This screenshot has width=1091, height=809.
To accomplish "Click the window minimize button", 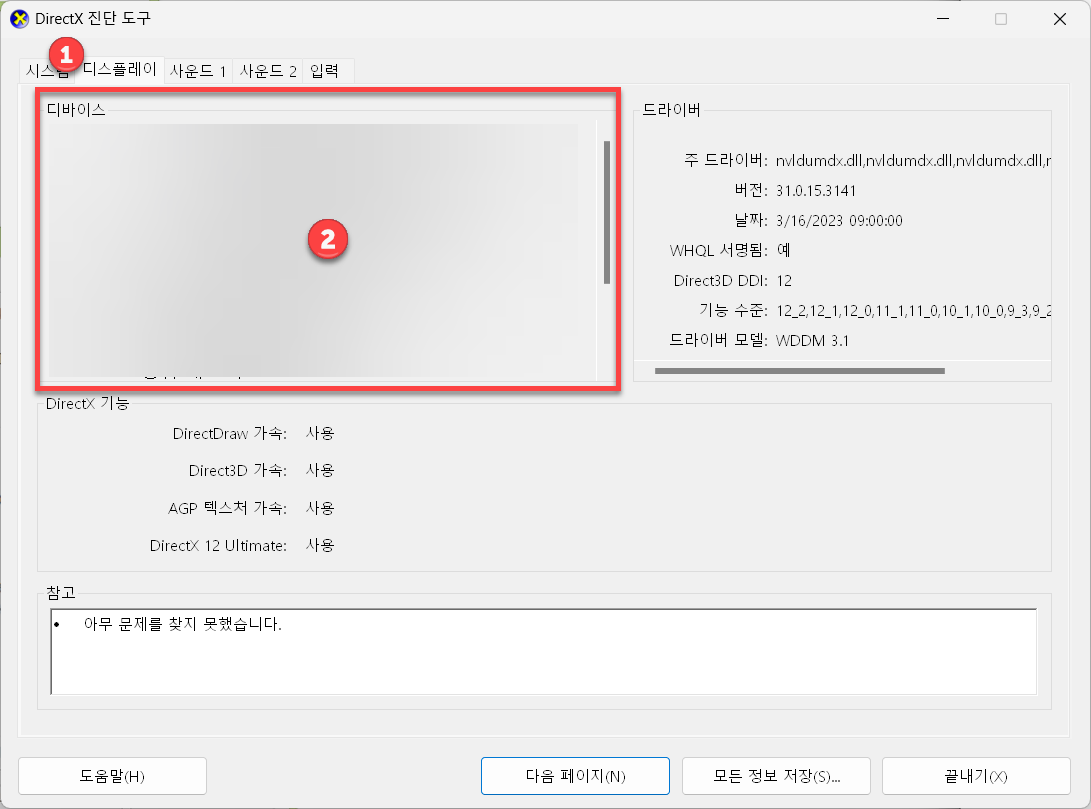I will (x=942, y=18).
